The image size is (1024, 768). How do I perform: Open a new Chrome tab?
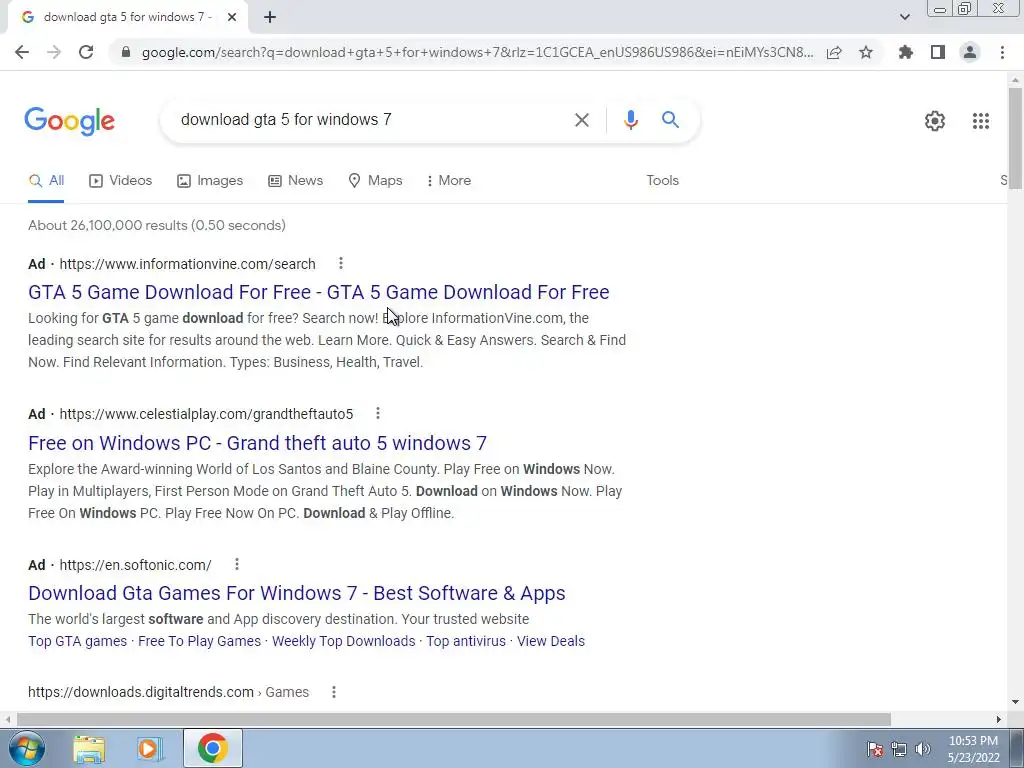[270, 17]
